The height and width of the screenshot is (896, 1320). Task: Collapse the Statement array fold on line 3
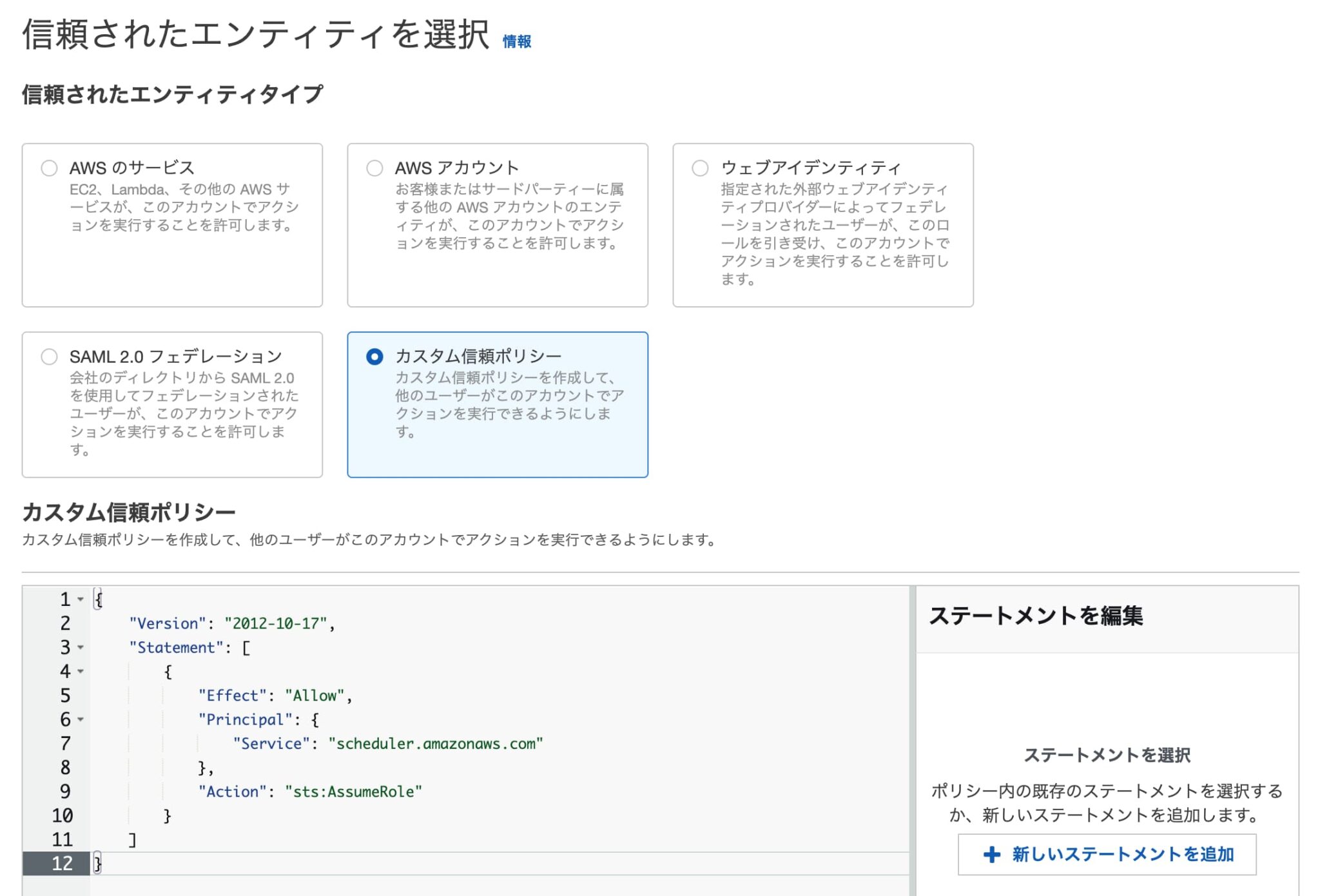[x=79, y=647]
